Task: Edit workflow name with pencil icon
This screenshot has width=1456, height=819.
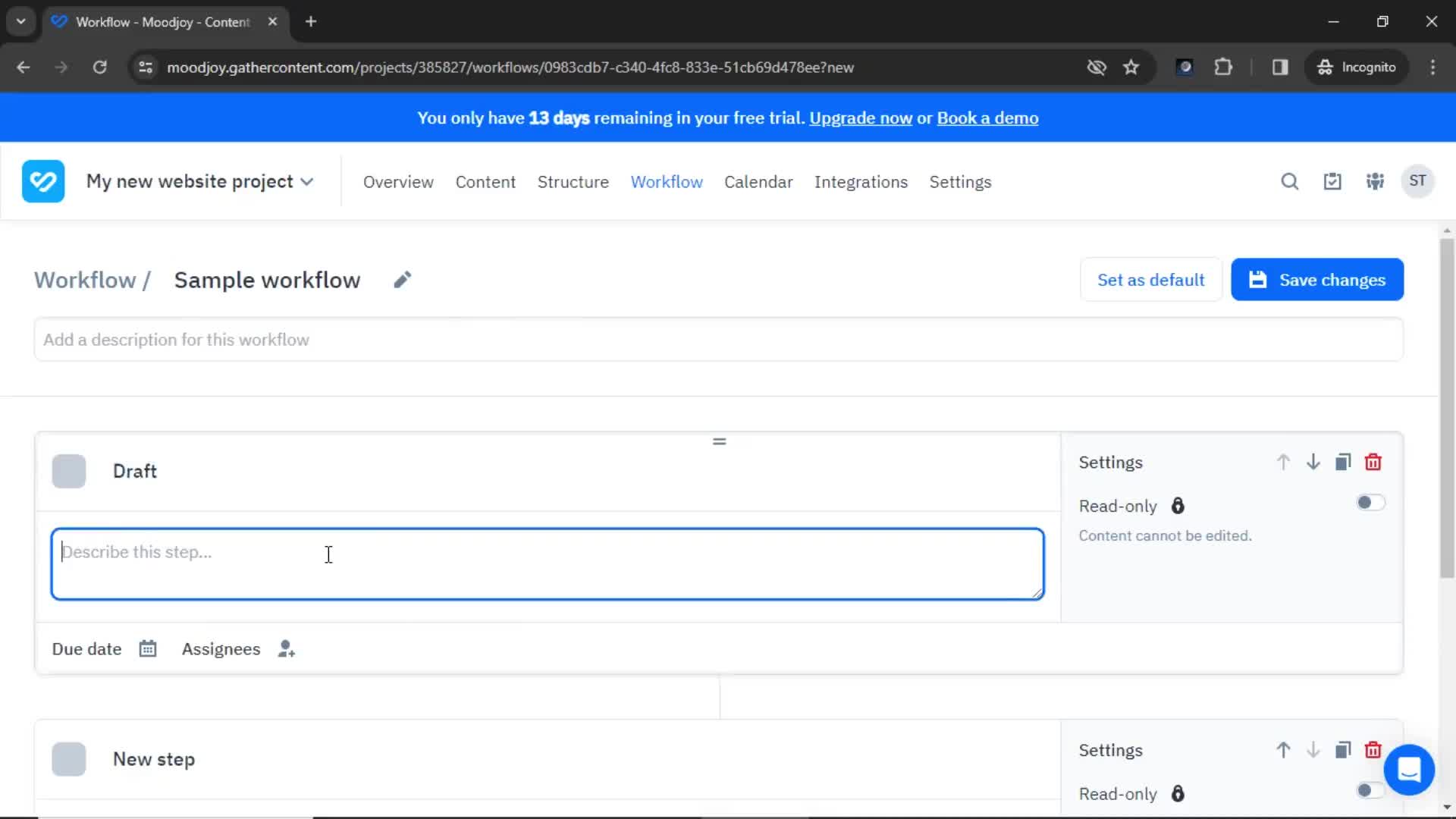Action: click(403, 280)
